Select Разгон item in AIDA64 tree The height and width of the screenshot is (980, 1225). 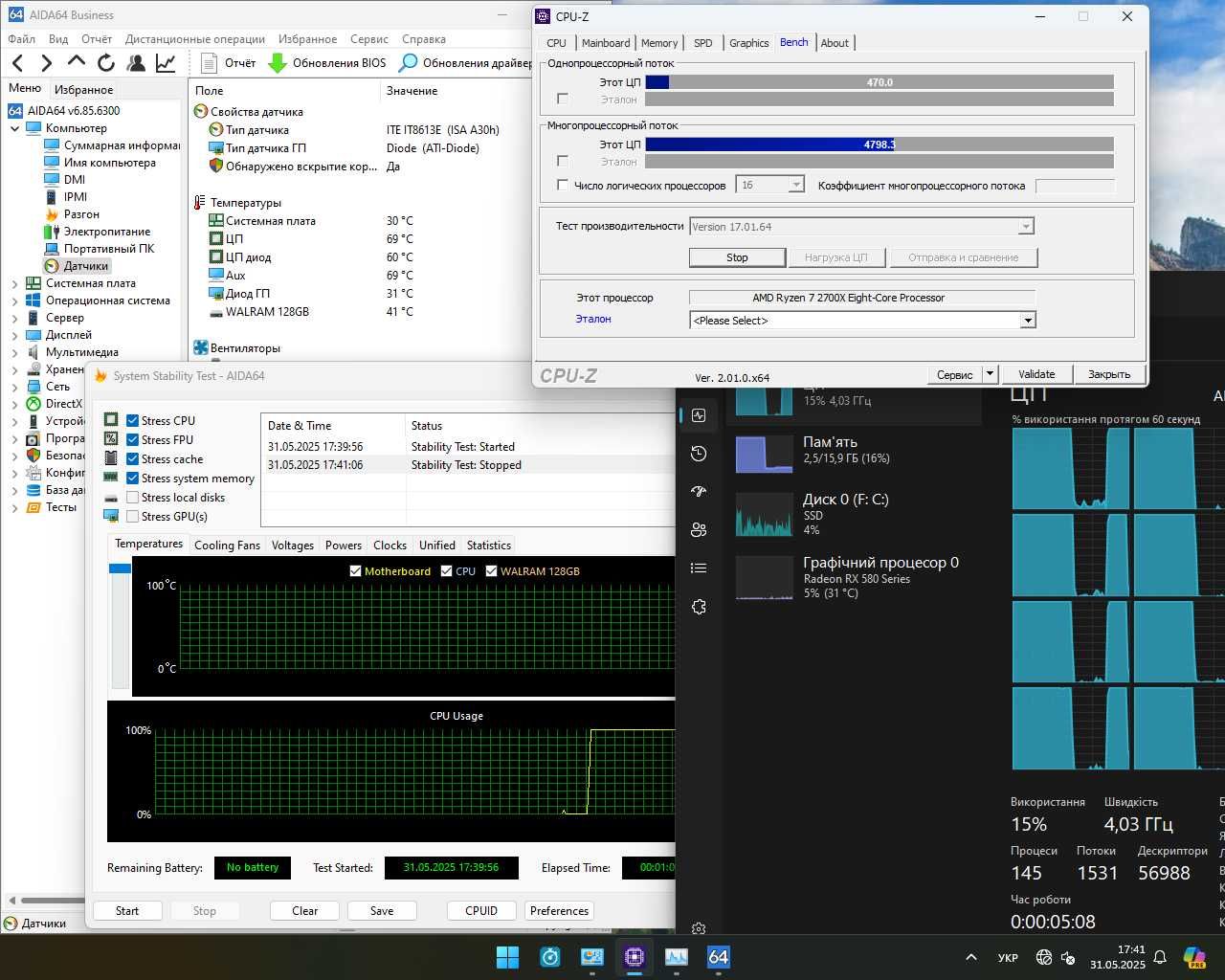click(x=72, y=214)
